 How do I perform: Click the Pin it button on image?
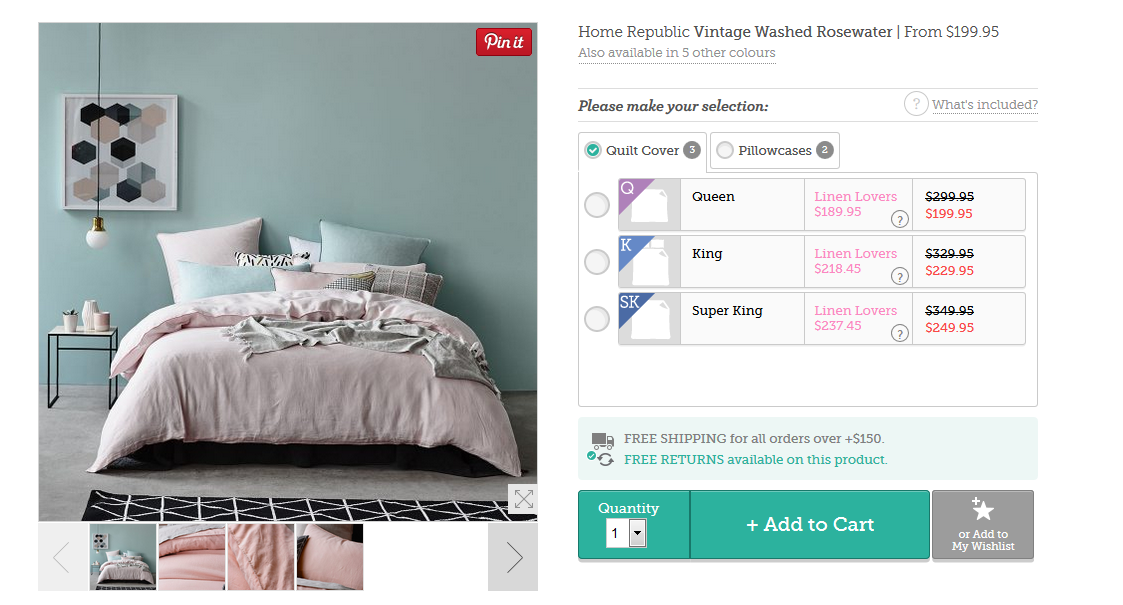(504, 42)
